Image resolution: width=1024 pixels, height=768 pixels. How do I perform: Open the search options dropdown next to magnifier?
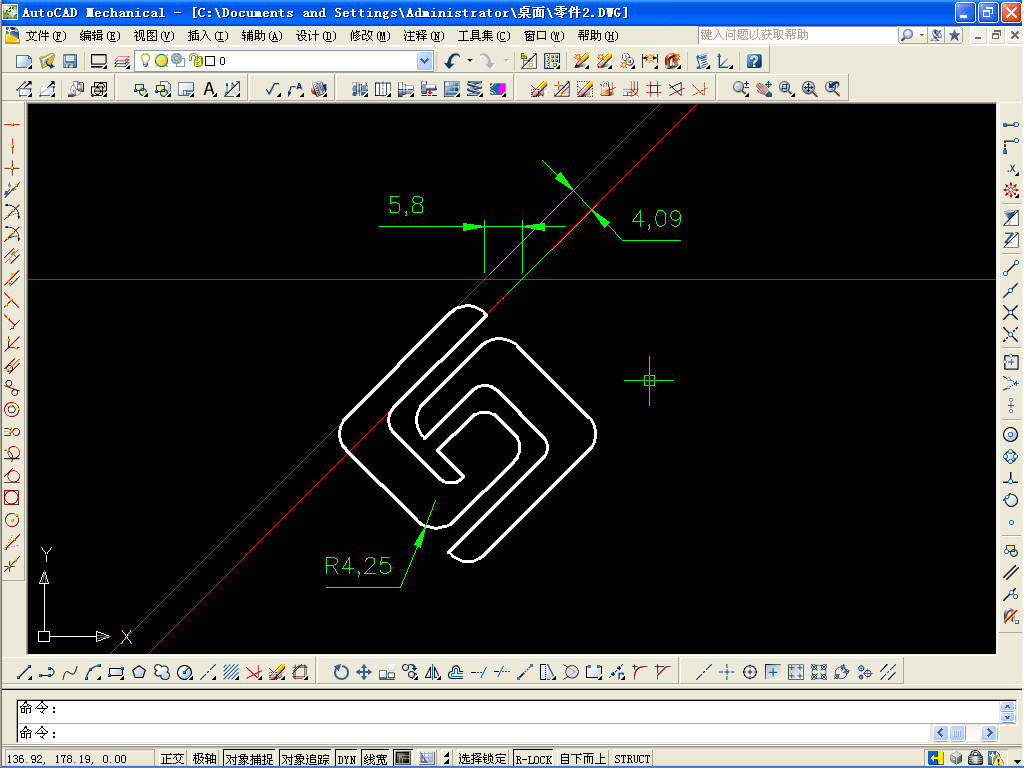point(921,35)
